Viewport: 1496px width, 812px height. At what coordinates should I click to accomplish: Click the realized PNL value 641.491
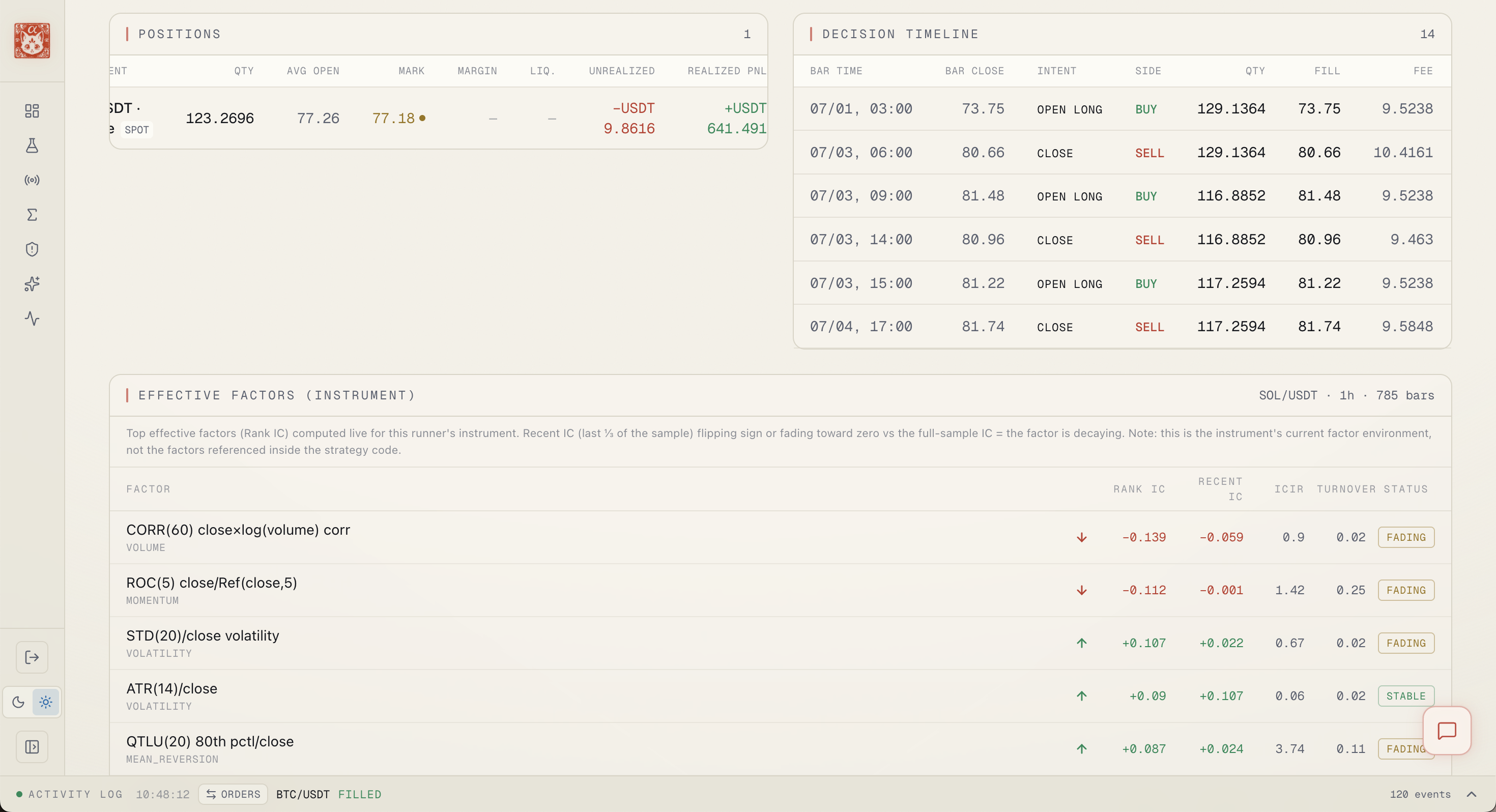(736, 128)
